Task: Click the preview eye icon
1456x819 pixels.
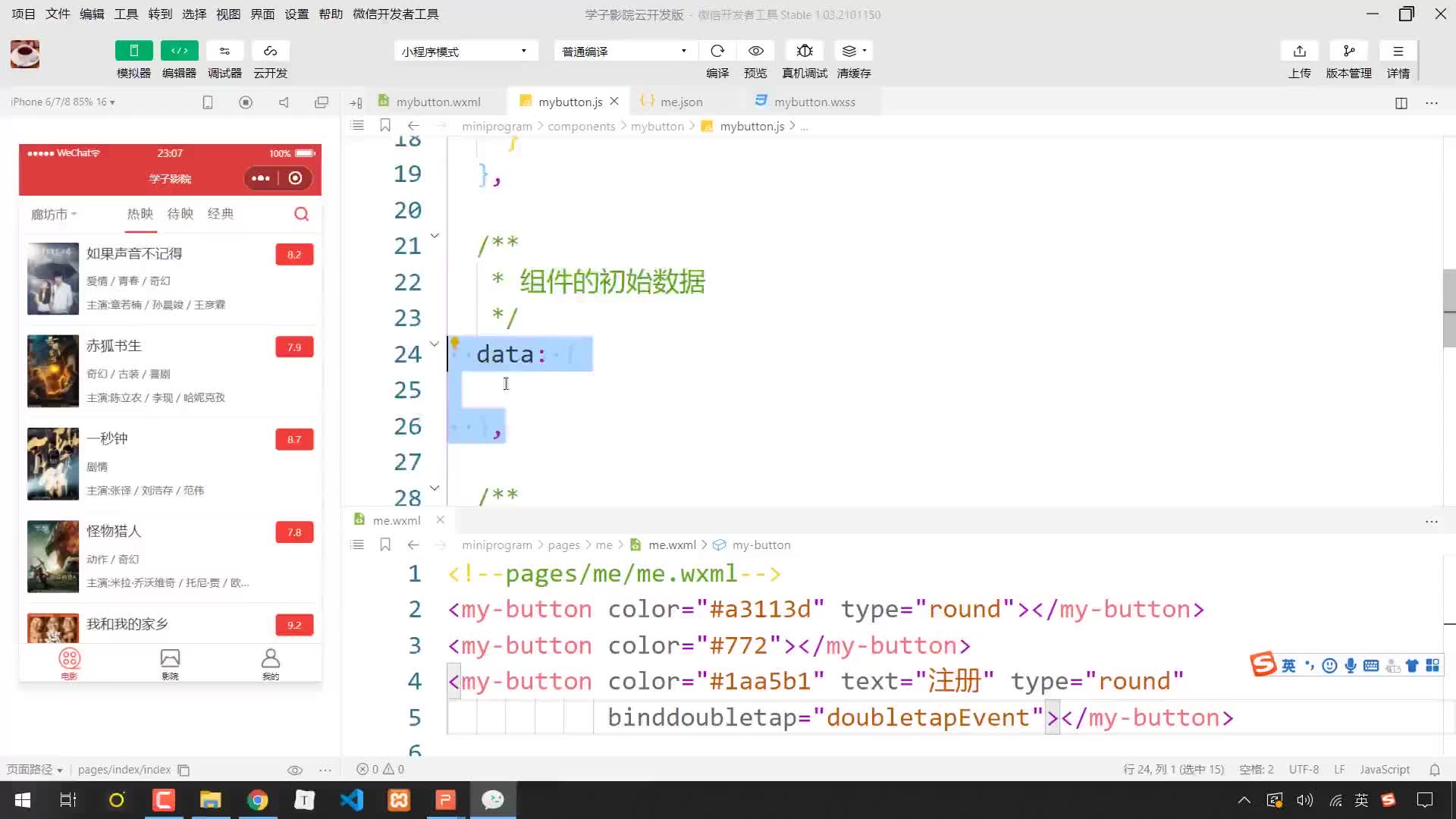Action: pos(755,51)
